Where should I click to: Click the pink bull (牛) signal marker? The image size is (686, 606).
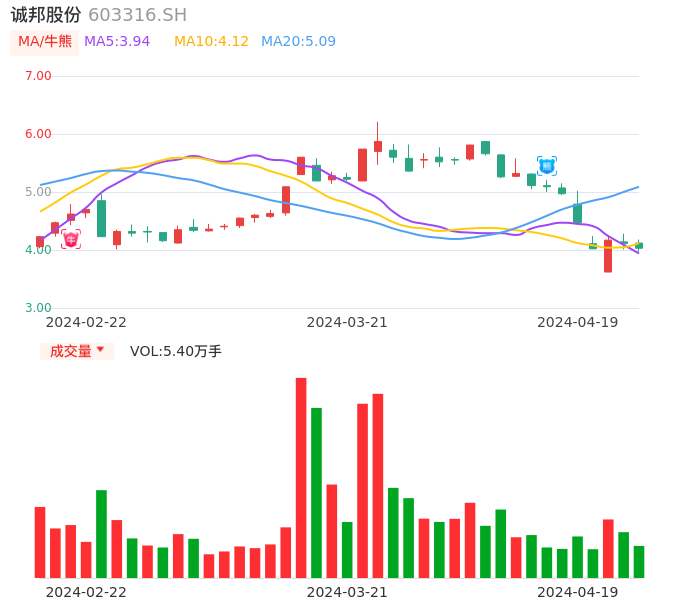coord(71,239)
